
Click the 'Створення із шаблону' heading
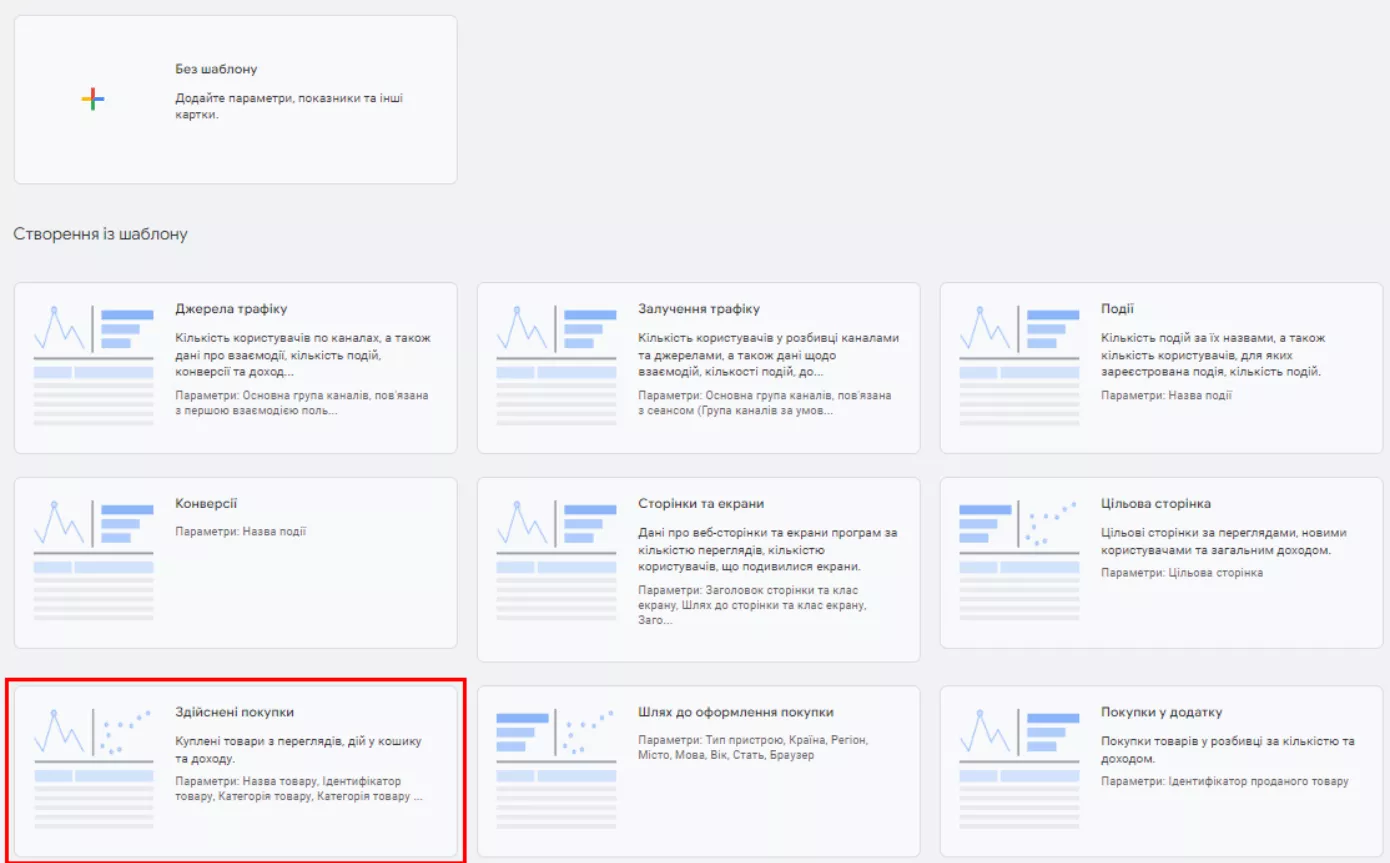pos(100,234)
